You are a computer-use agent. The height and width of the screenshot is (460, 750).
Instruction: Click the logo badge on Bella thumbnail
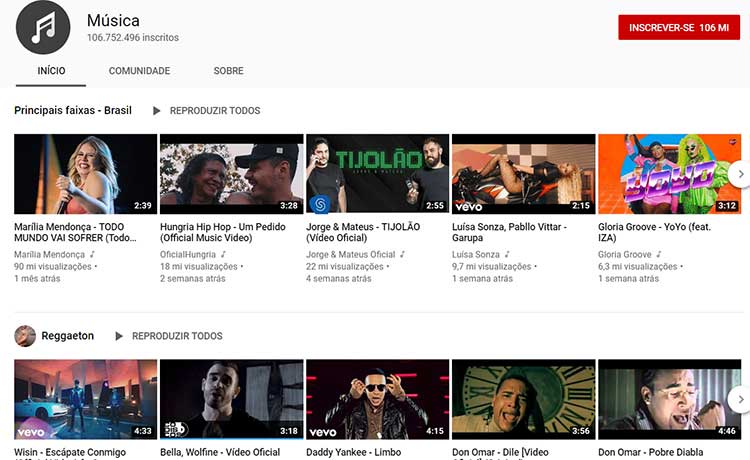click(176, 429)
